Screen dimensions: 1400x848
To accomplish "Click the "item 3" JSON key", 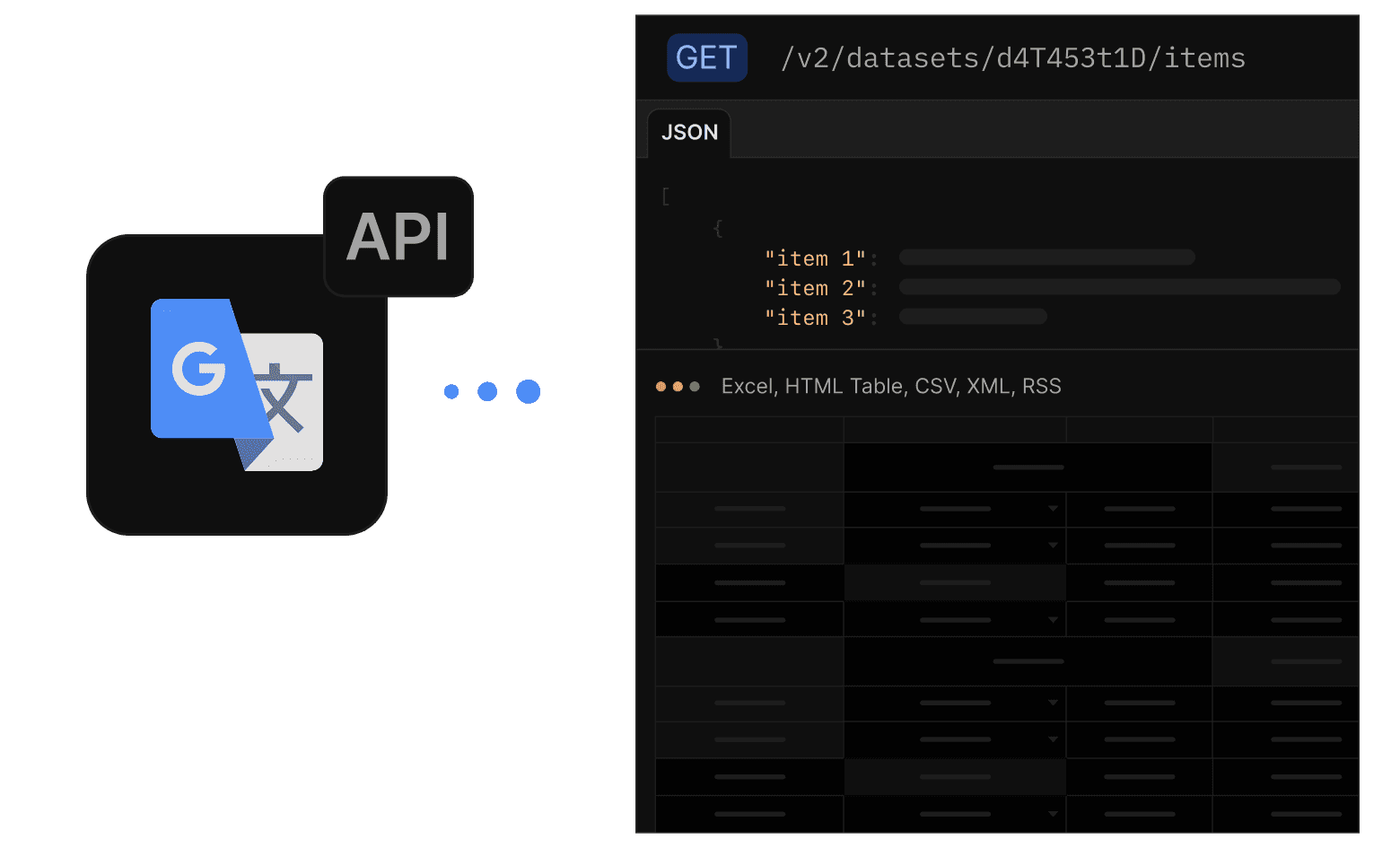I will [x=815, y=318].
